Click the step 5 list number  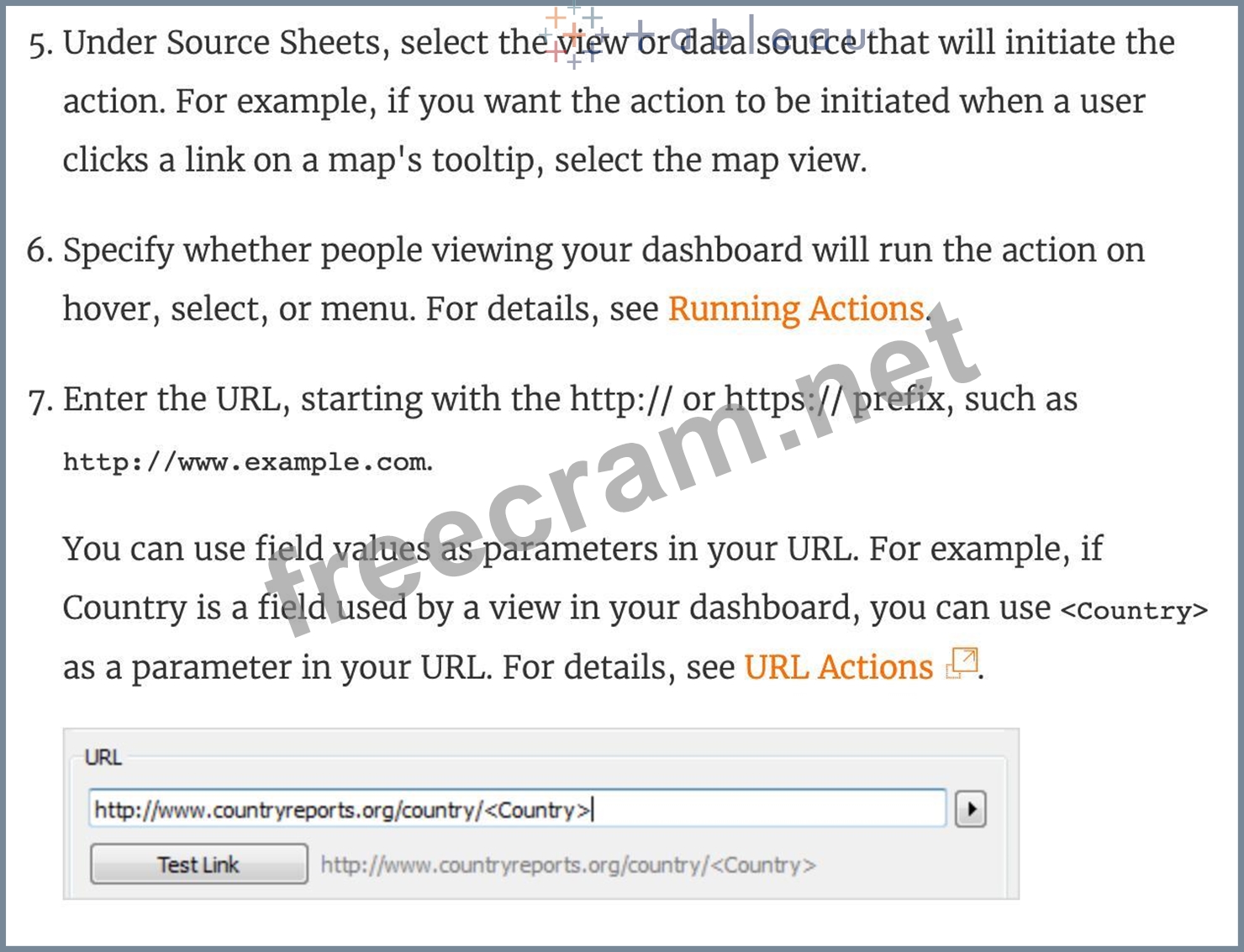pyautogui.click(x=40, y=44)
